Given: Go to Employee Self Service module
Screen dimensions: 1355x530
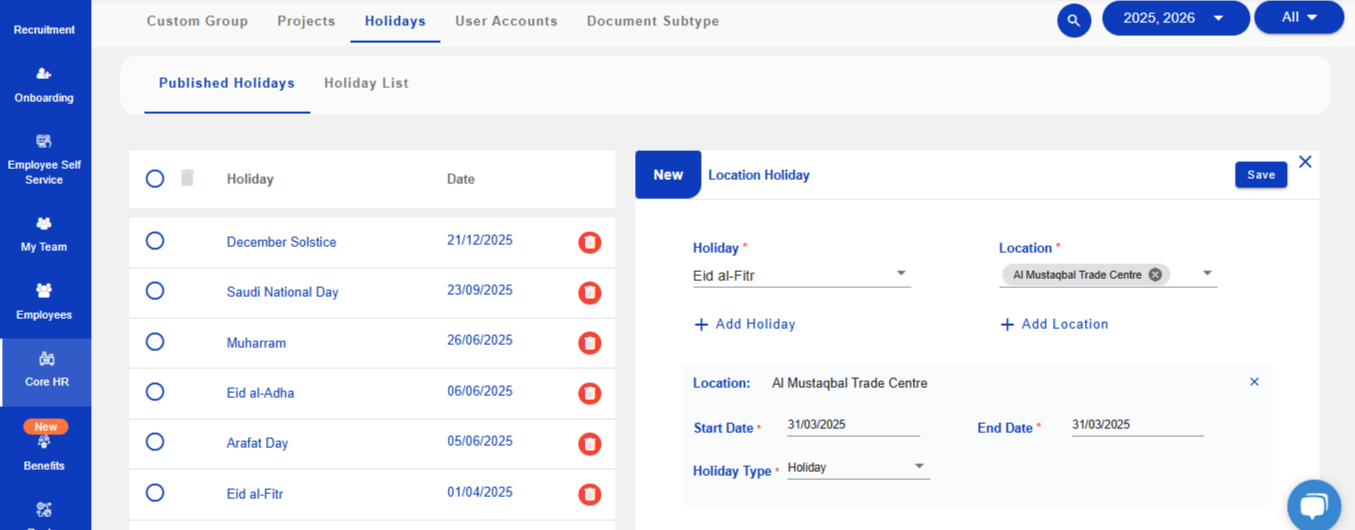Looking at the screenshot, I should pos(44,160).
